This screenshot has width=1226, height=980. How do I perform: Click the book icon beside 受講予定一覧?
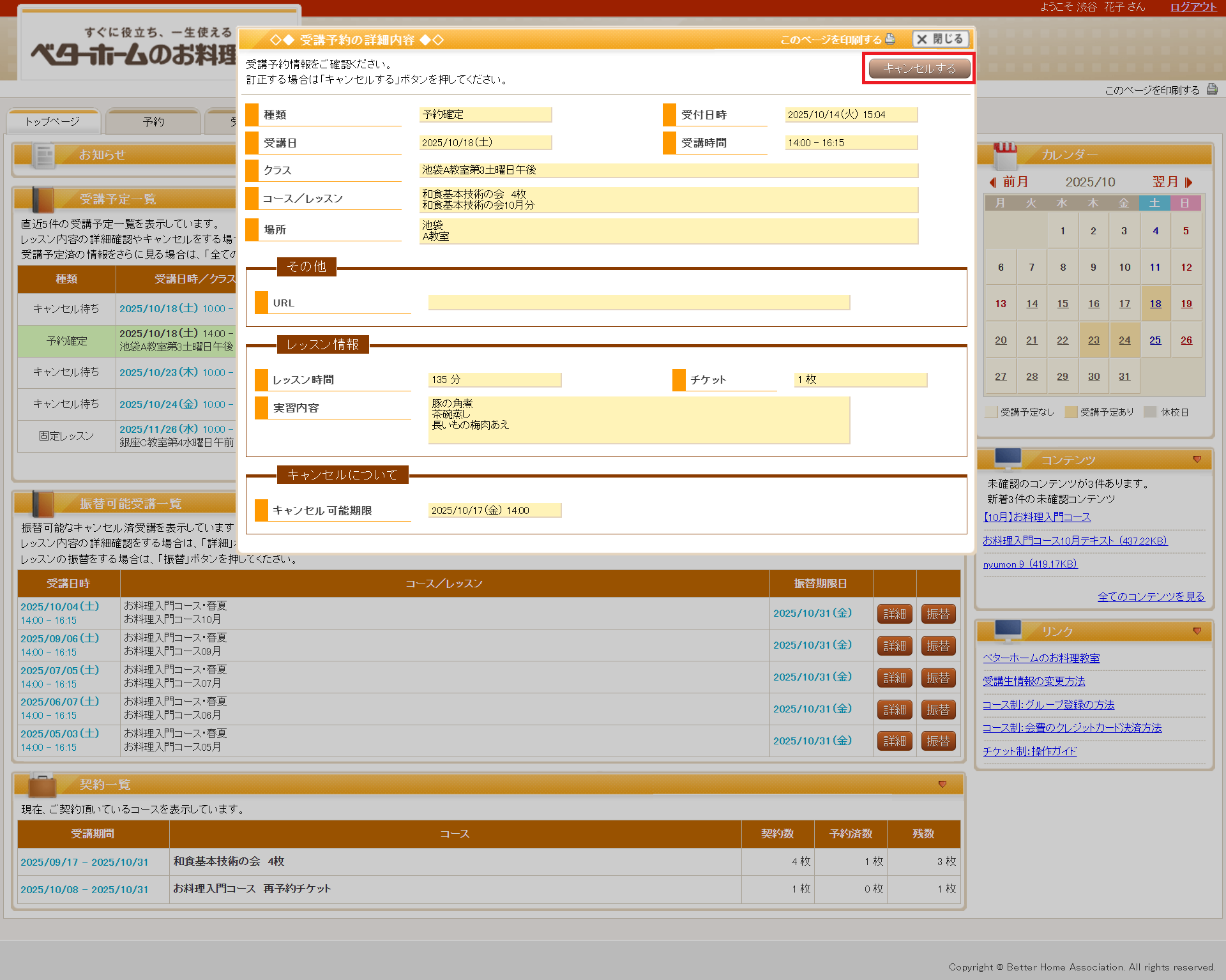pos(43,200)
